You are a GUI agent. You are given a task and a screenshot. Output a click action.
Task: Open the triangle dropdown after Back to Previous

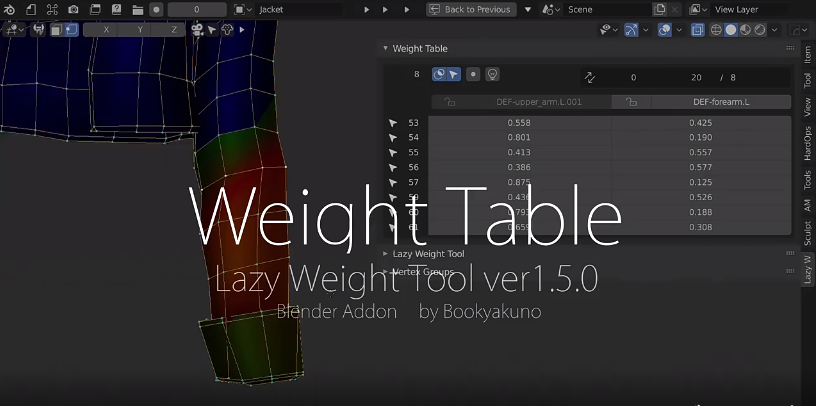[528, 9]
